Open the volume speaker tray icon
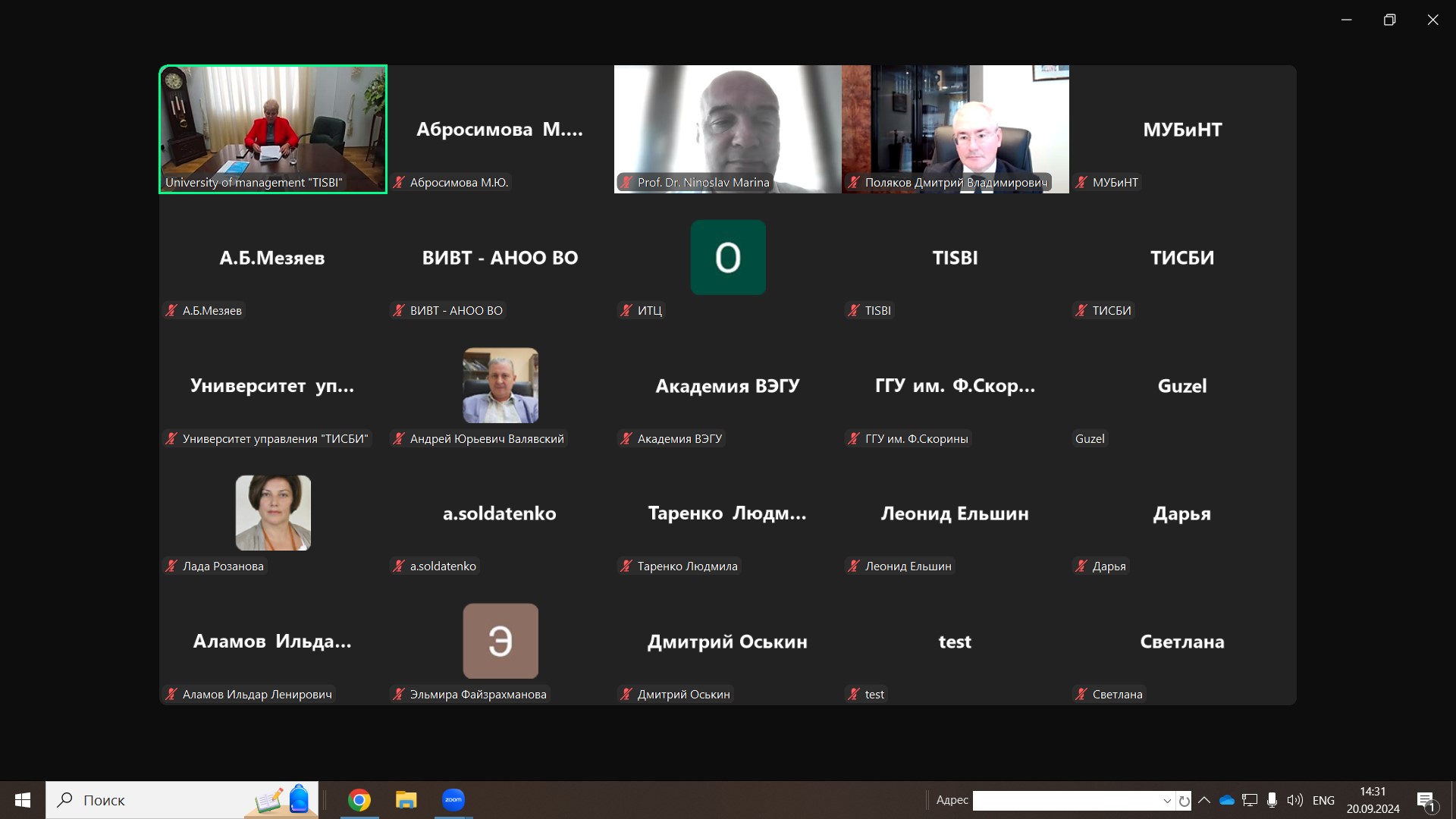The image size is (1456, 819). coord(1294,800)
